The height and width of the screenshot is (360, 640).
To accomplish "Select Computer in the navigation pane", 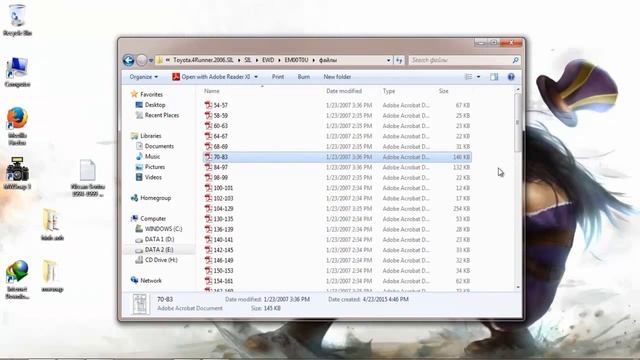I will coord(149,218).
